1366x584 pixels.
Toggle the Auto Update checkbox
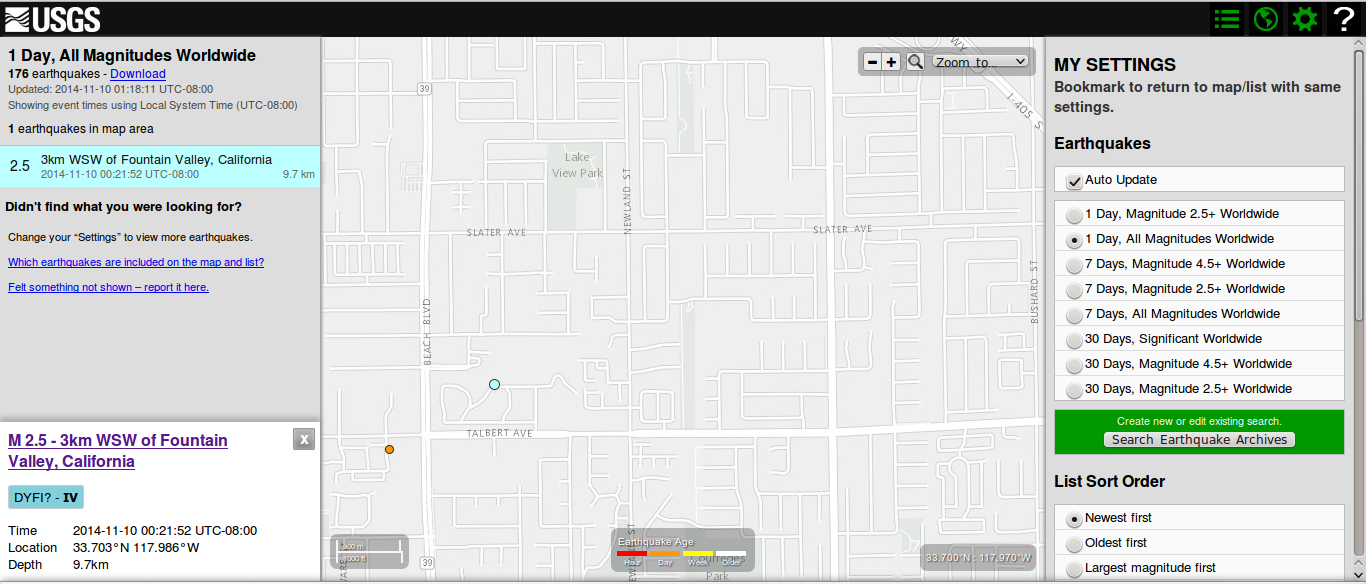(1074, 181)
